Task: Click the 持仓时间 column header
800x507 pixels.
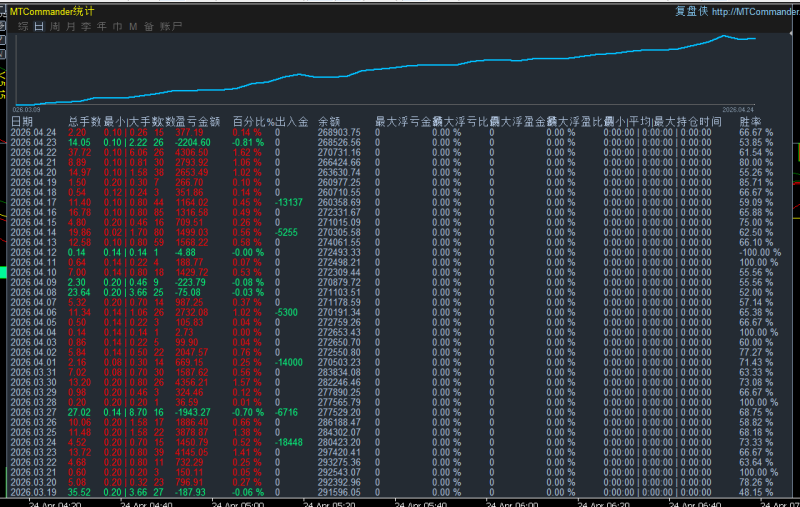Action: (x=699, y=121)
